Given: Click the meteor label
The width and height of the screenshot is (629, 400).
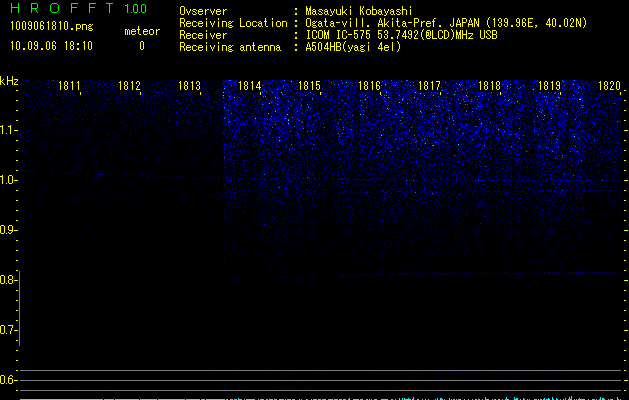Looking at the screenshot, I should click(142, 31).
